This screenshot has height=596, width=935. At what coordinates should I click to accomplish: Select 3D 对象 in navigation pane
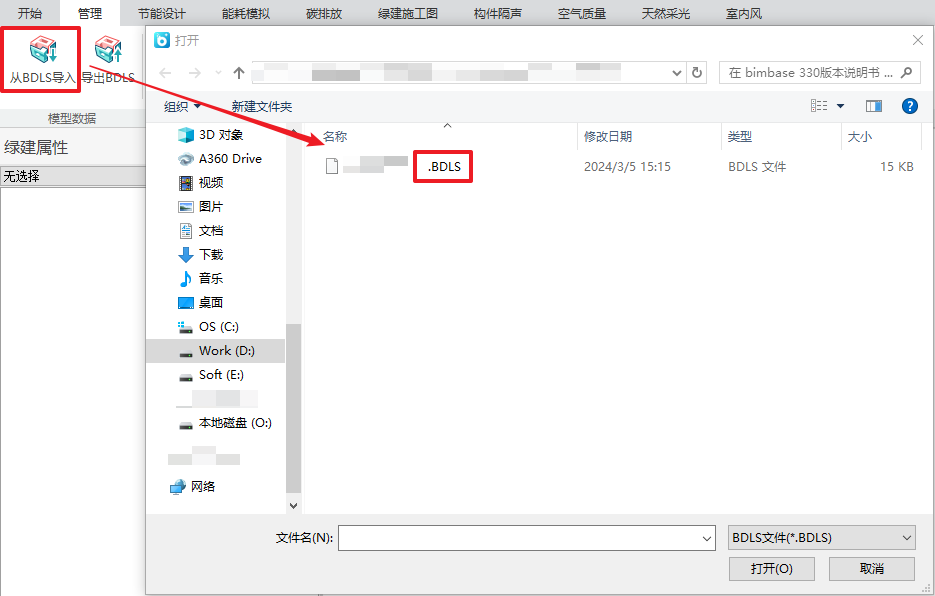[x=221, y=135]
